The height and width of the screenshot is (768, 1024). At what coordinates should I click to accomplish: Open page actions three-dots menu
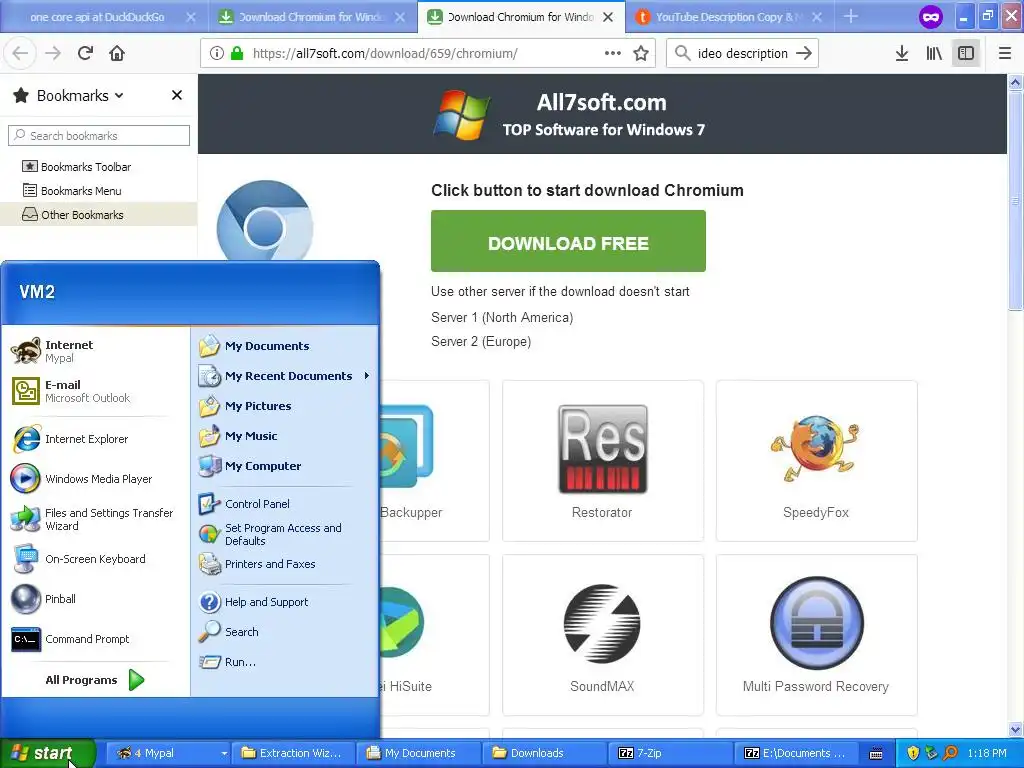(x=613, y=54)
